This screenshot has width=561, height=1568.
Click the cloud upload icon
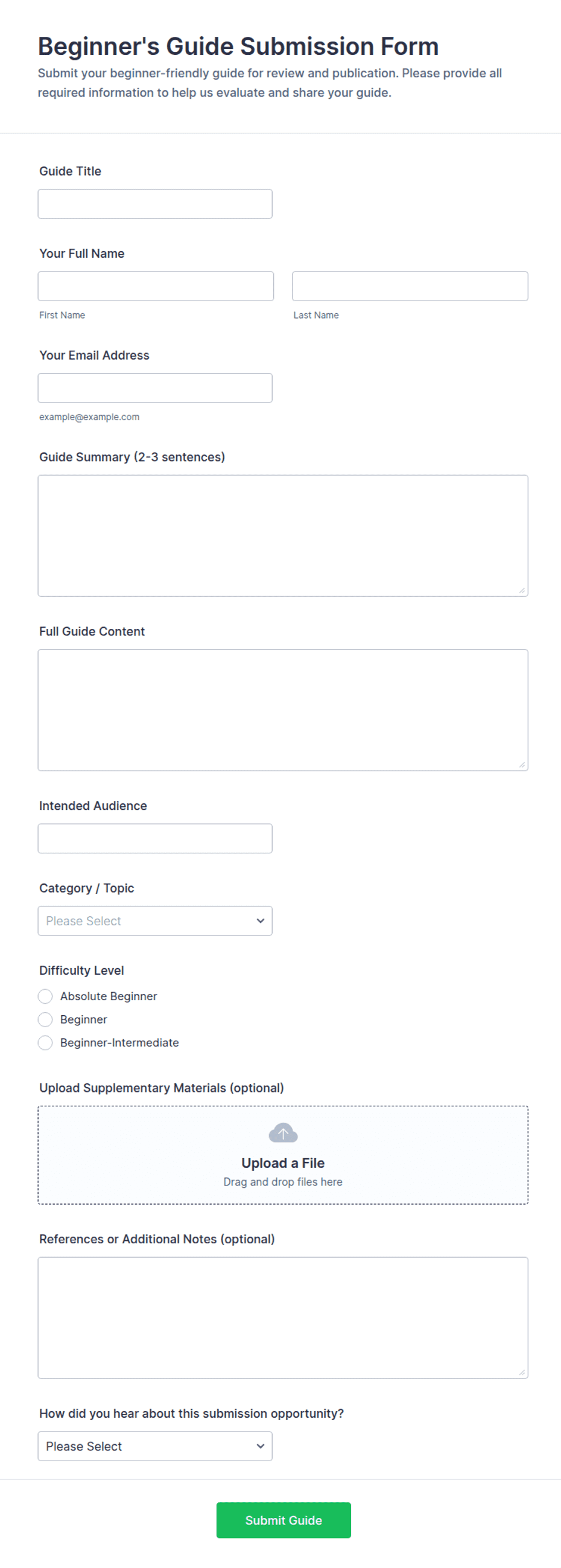pyautogui.click(x=283, y=1133)
